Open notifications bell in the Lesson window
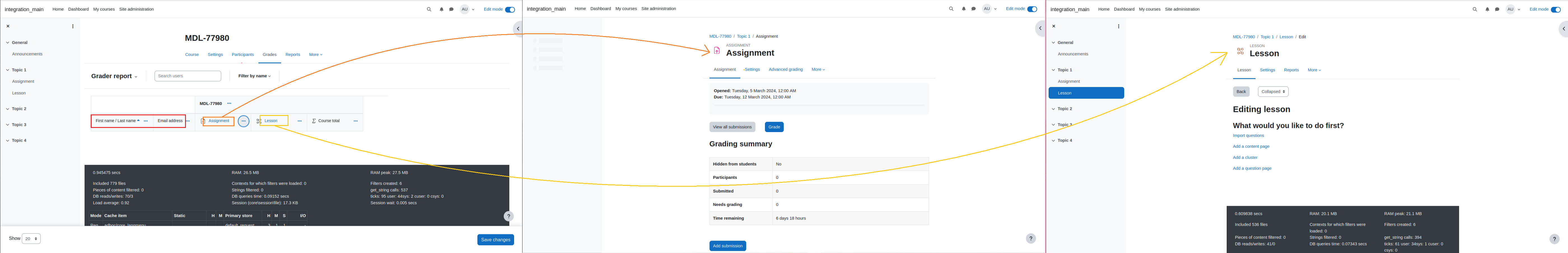 click(1487, 9)
